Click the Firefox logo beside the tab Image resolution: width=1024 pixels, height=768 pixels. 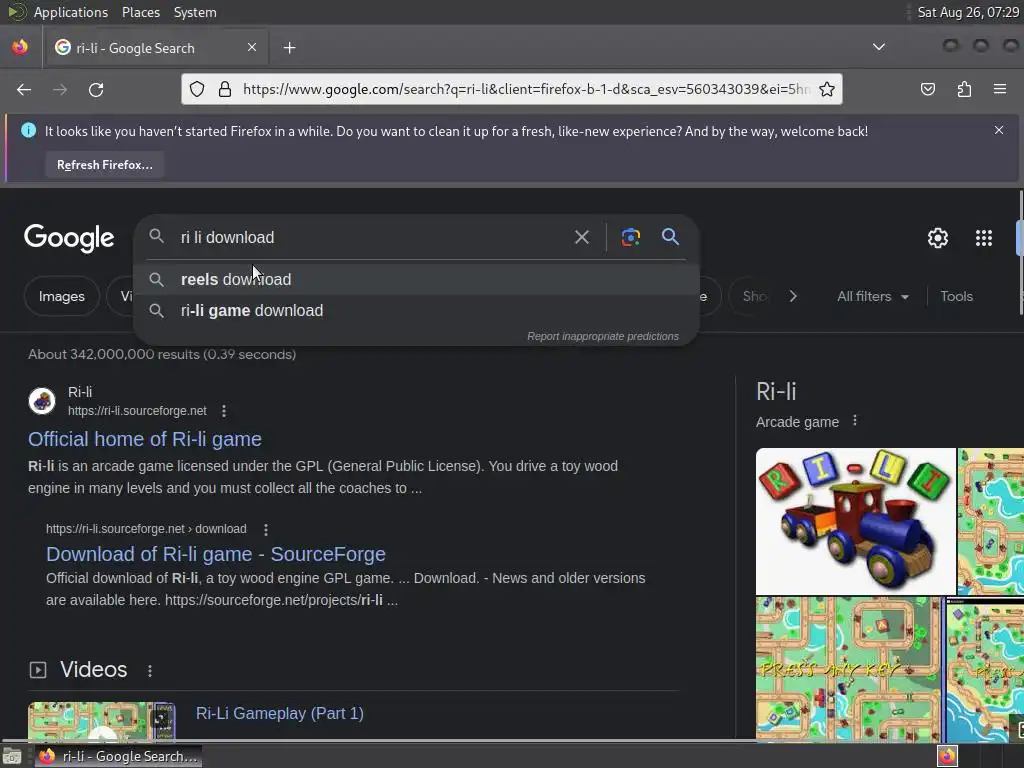20,48
